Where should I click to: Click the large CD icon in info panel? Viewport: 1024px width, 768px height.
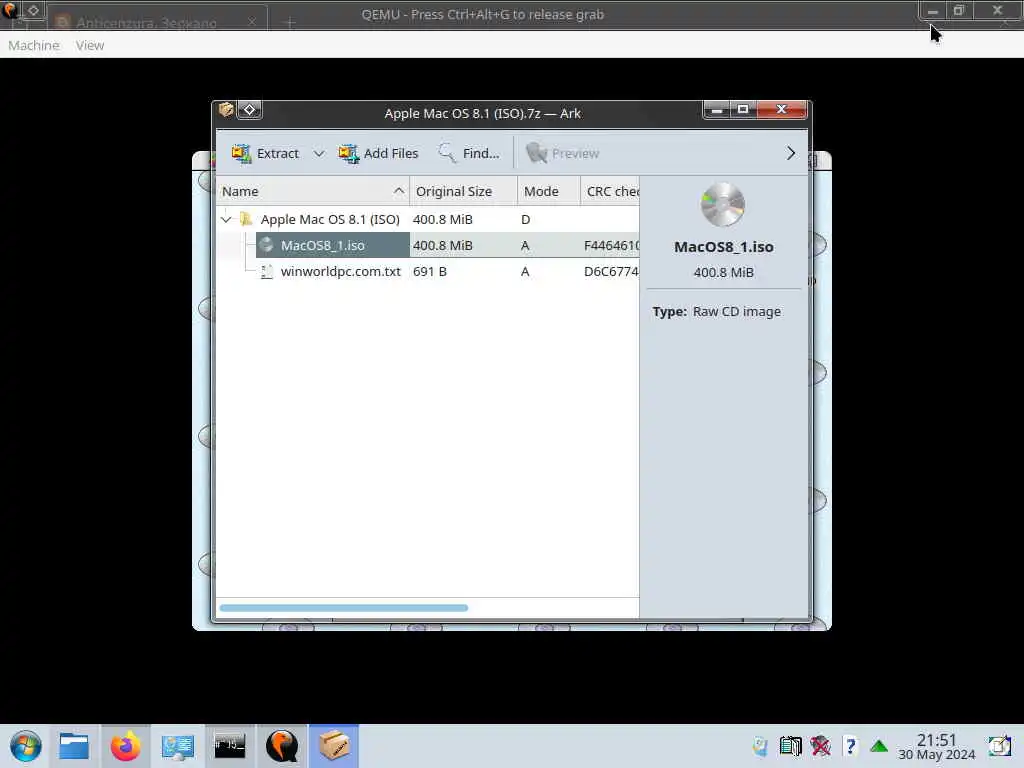click(723, 204)
